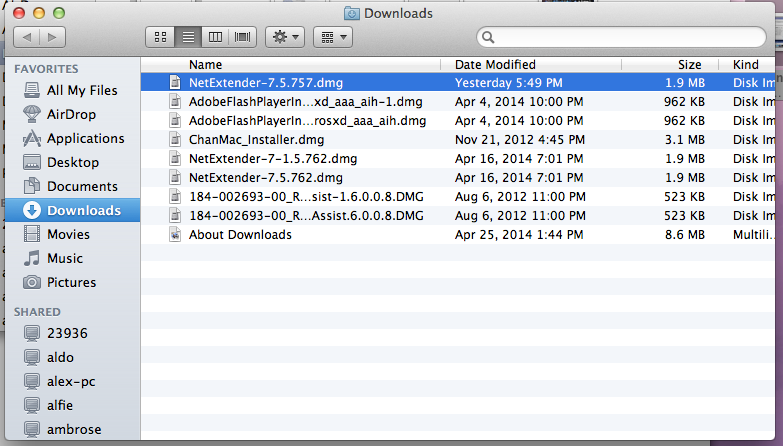Click the search field
783x446 pixels.
pos(621,37)
